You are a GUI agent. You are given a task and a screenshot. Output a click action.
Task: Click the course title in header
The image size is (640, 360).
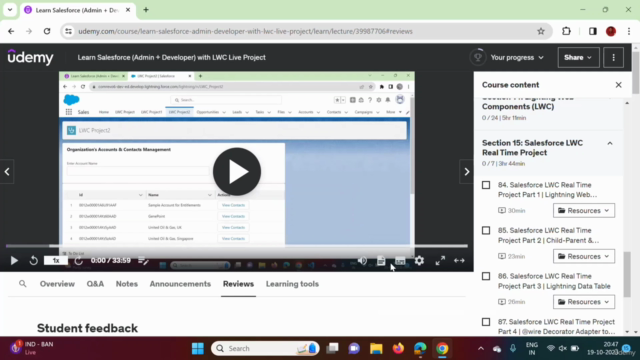(171, 58)
